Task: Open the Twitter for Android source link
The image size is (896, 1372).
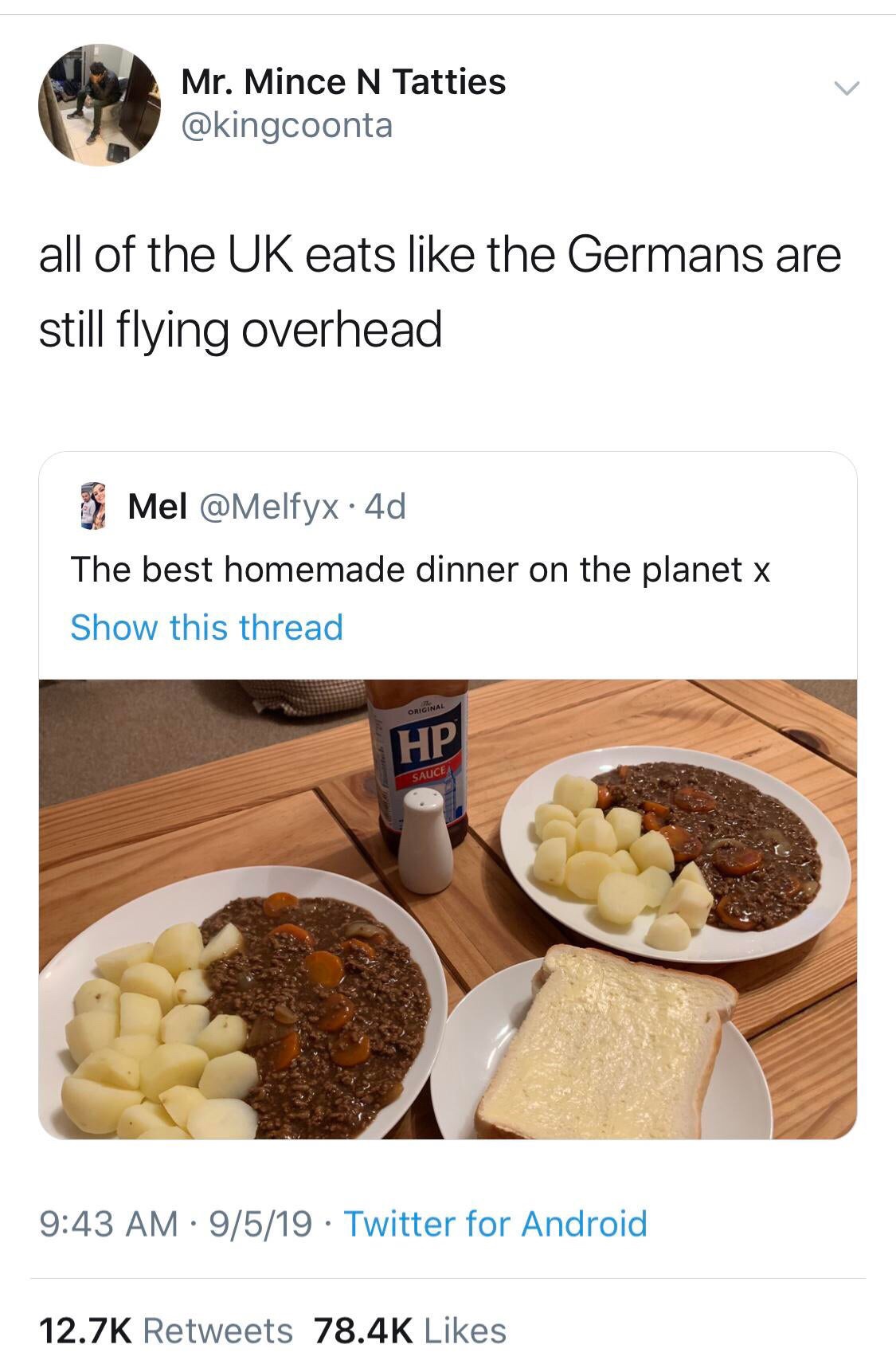Action: [x=495, y=1223]
